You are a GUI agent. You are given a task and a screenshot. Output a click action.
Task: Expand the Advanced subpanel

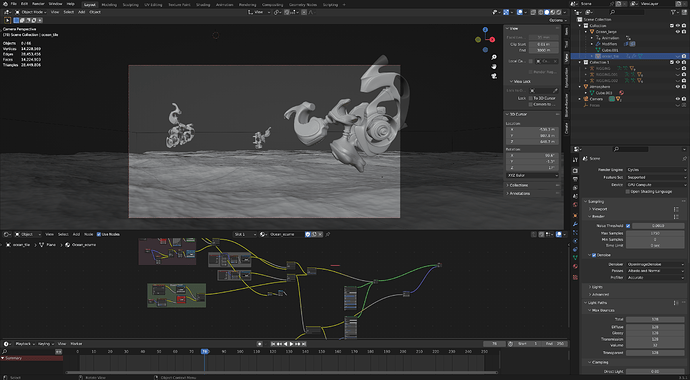(599, 294)
